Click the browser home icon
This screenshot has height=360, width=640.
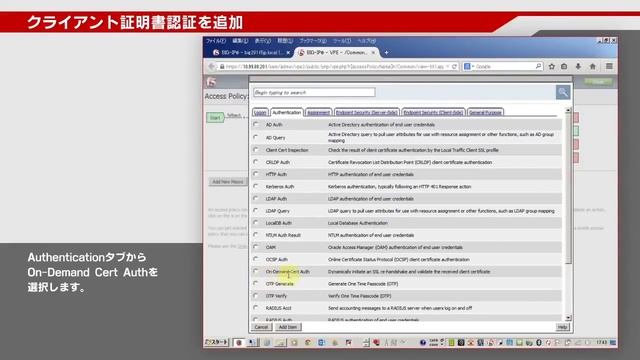[593, 66]
